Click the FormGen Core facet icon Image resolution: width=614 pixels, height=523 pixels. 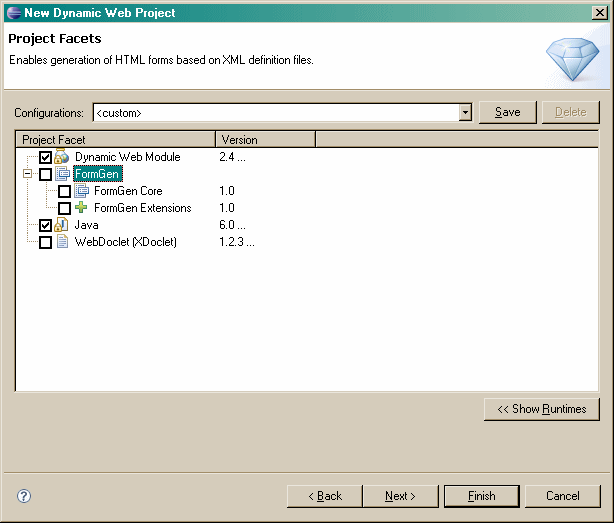[x=82, y=191]
